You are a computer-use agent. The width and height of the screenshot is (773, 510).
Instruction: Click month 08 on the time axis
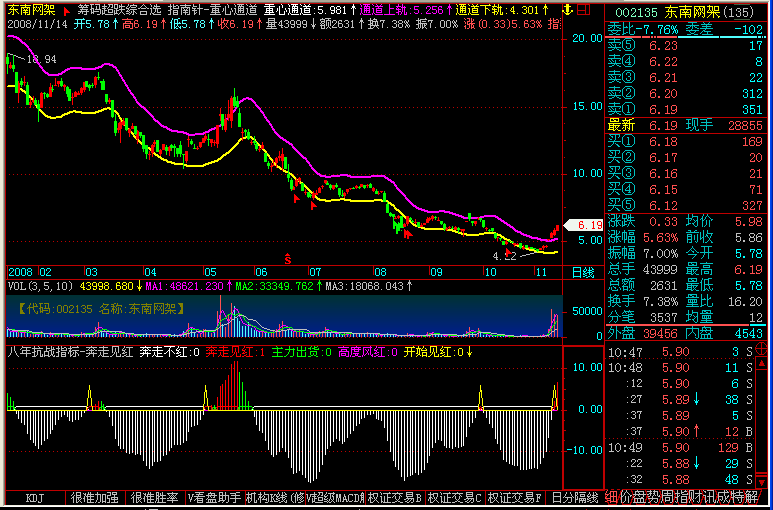[x=381, y=272]
